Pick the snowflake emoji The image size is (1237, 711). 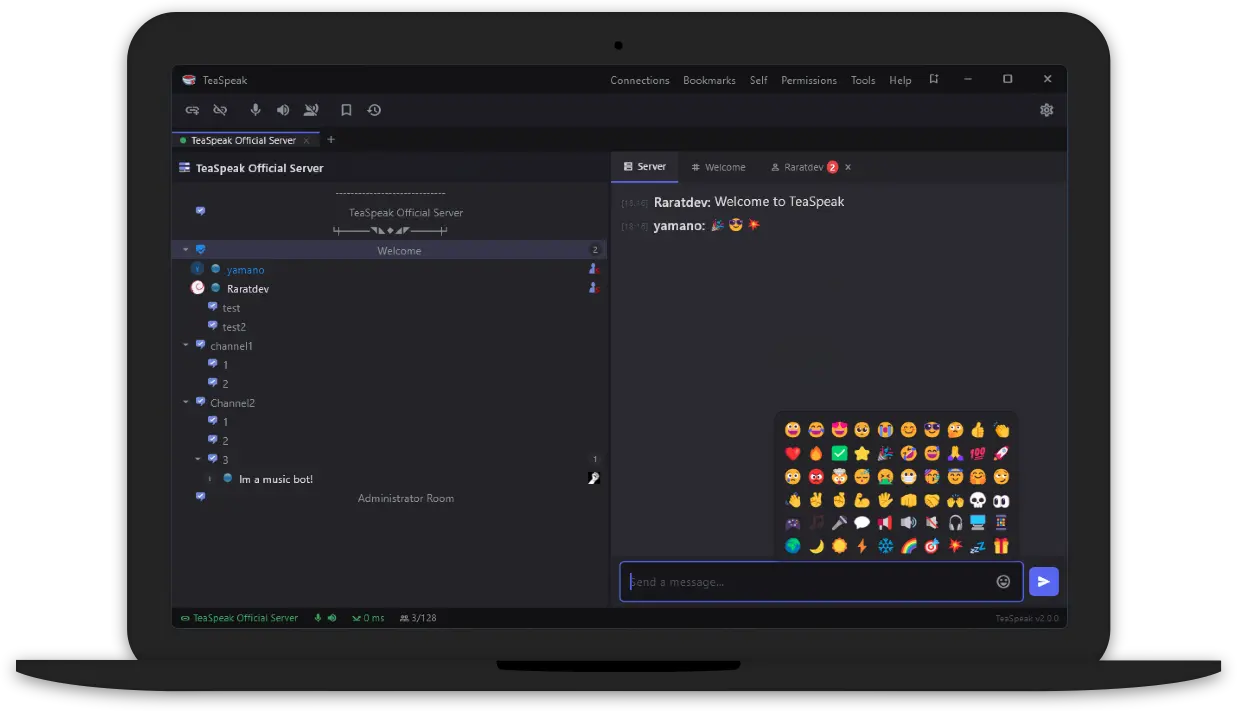pyautogui.click(x=885, y=546)
